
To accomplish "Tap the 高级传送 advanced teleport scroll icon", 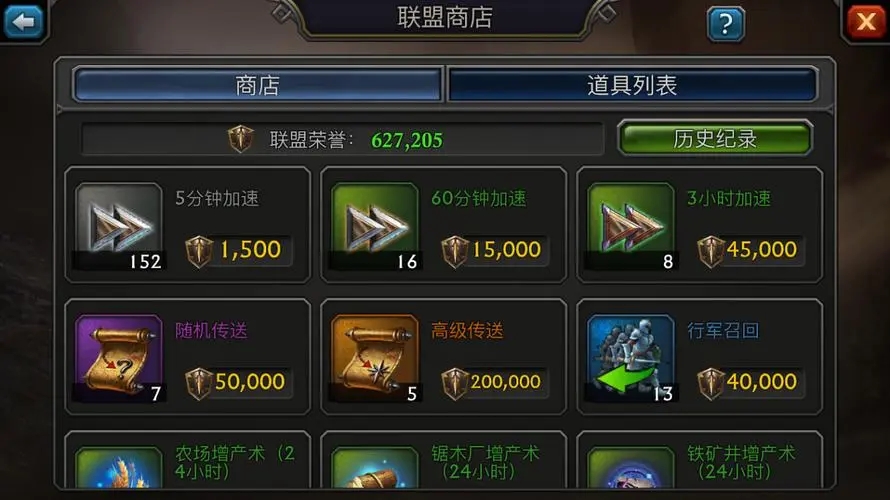I will tap(375, 358).
